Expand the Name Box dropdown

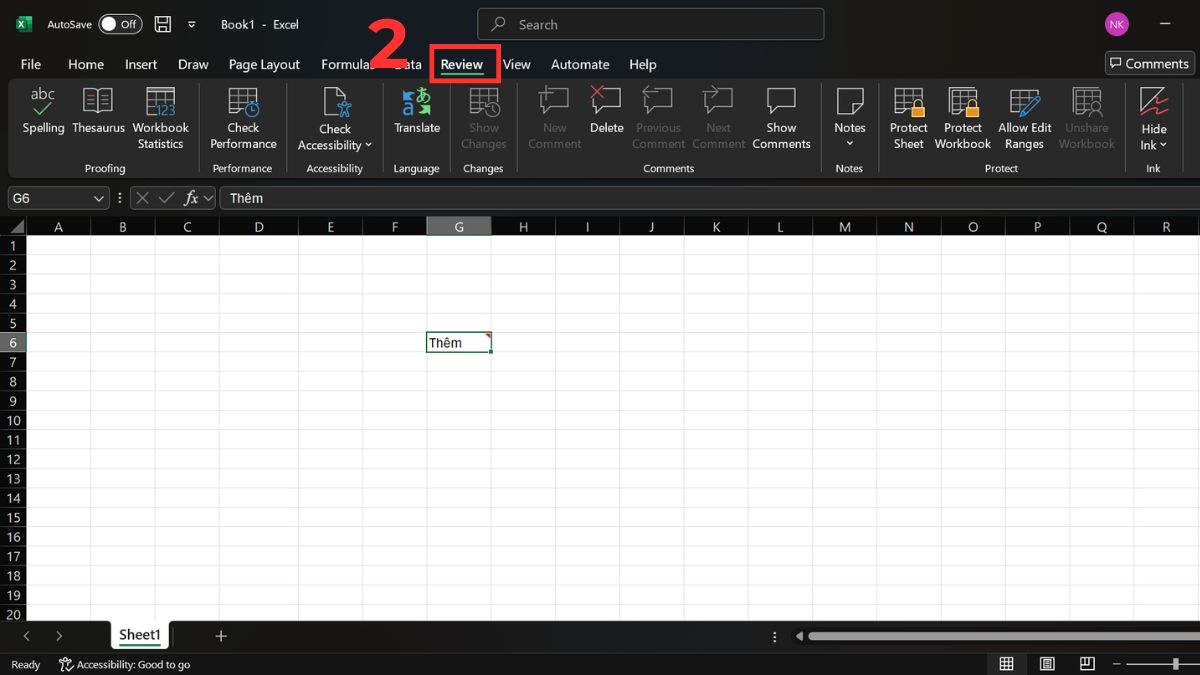click(97, 197)
